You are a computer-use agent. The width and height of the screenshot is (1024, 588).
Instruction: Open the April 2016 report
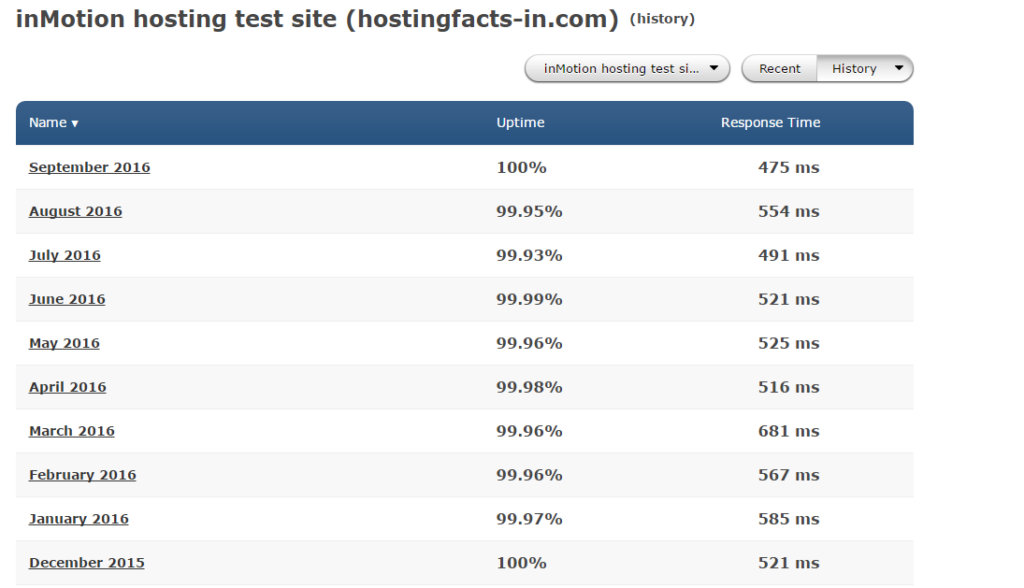pos(66,387)
